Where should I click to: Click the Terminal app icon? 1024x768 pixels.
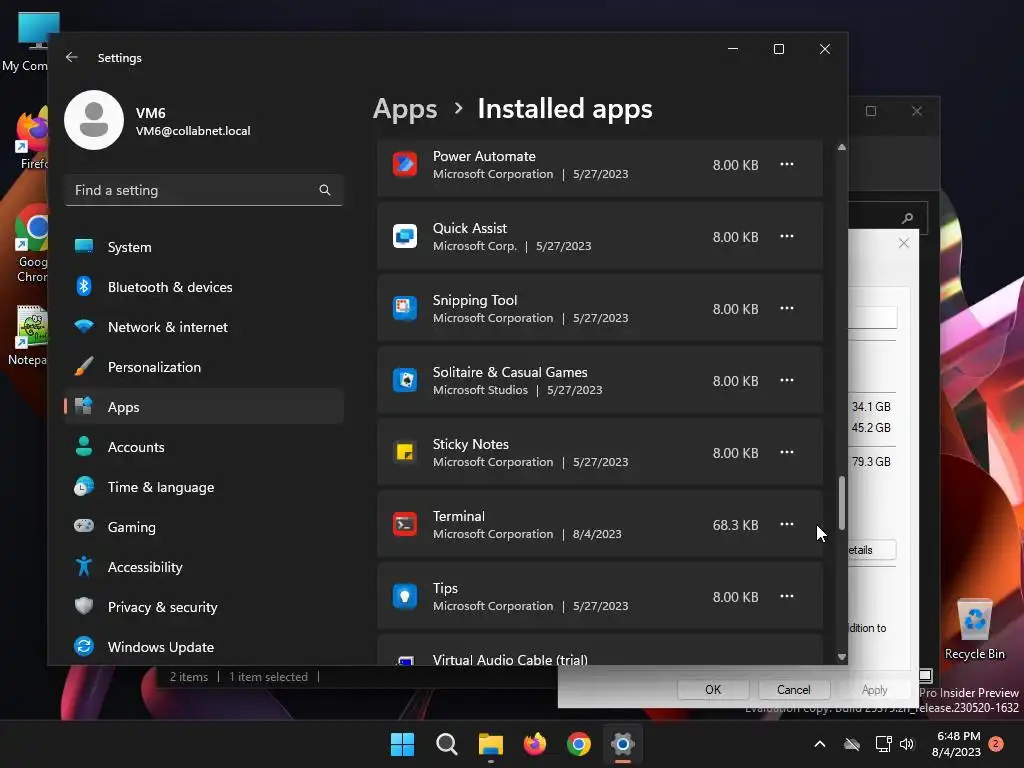tap(405, 524)
